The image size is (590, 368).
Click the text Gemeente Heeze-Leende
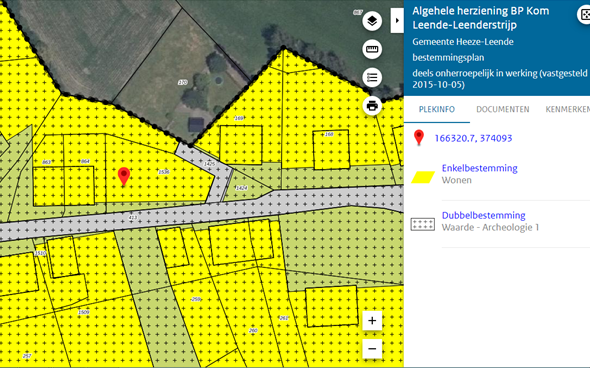point(463,42)
